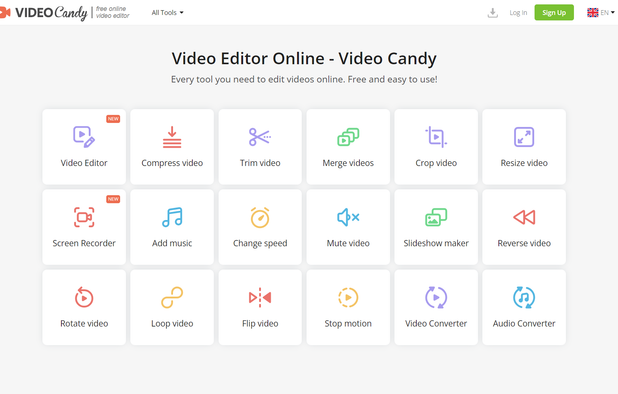Open the Resize video icon
Screen dimensions: 618x394
[524, 137]
